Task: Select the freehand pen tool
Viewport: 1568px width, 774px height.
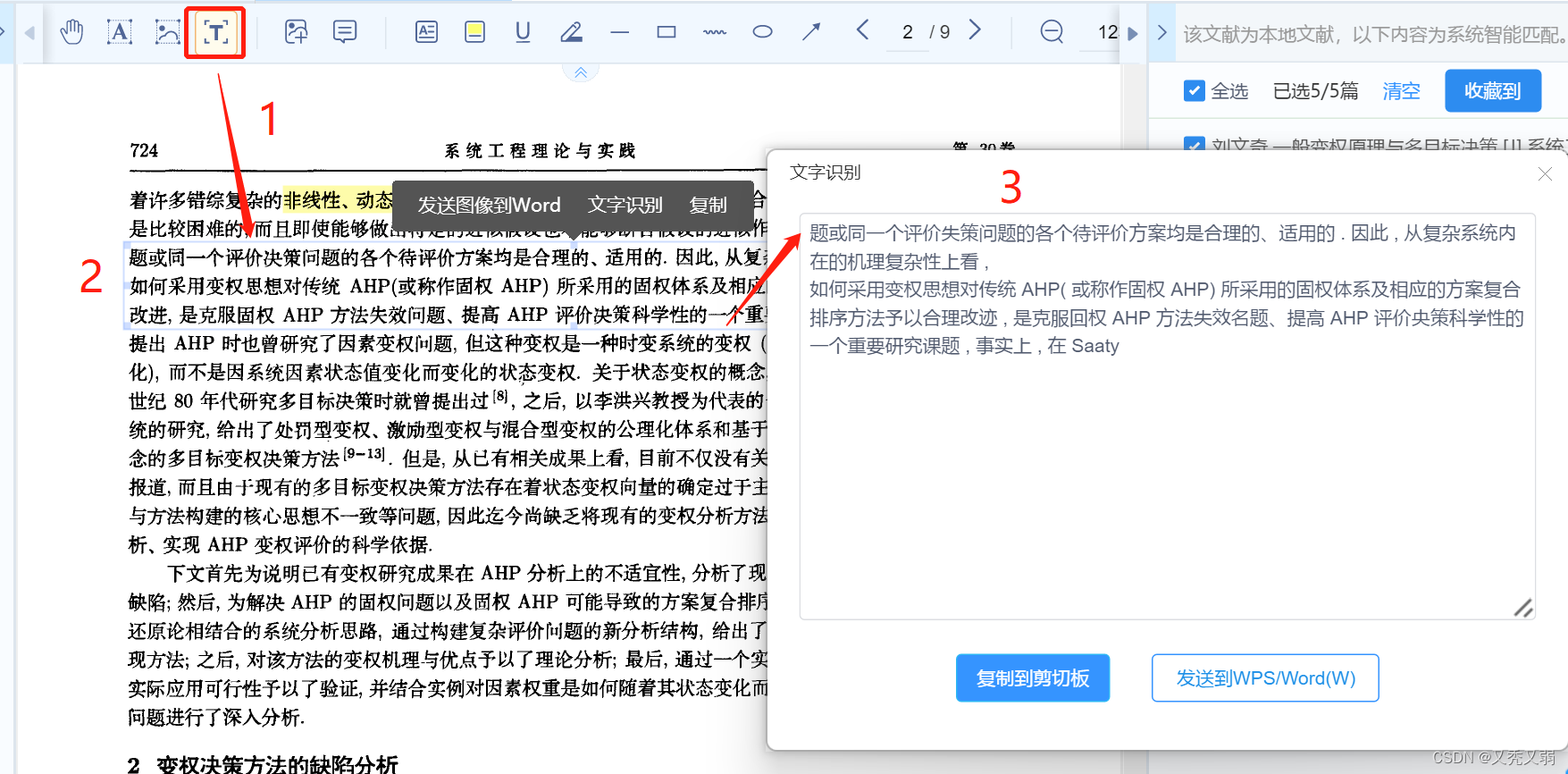Action: (x=571, y=32)
